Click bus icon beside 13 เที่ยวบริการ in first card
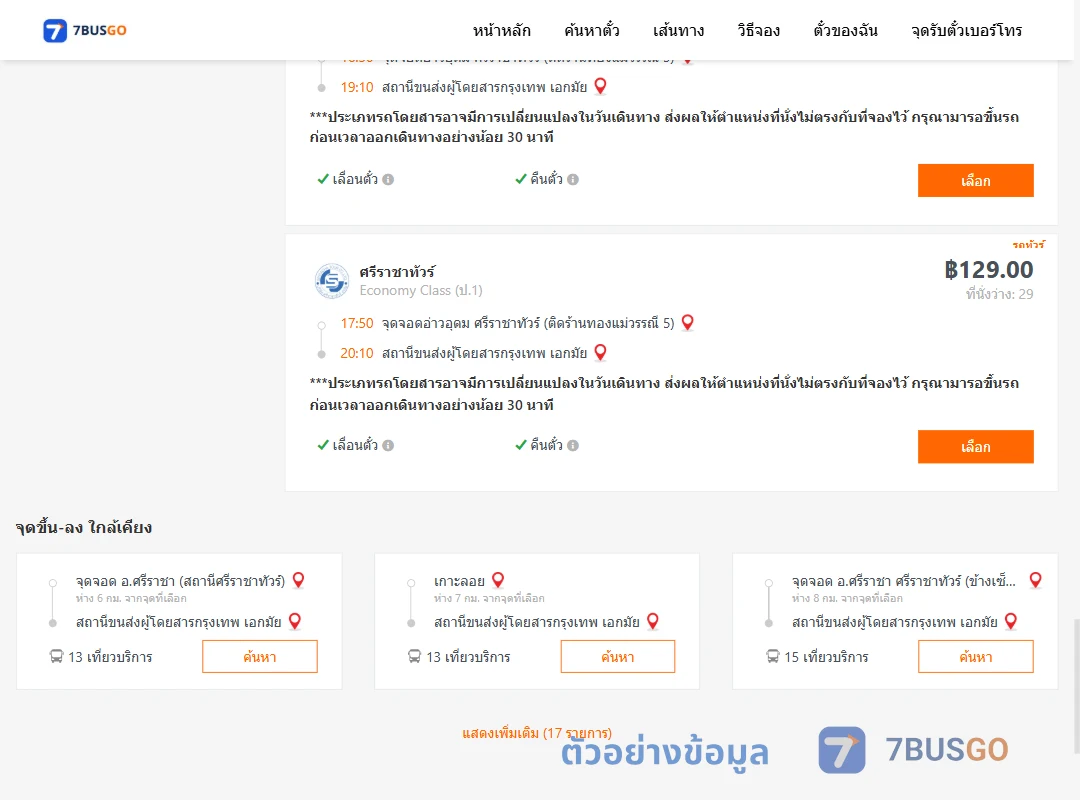The height and width of the screenshot is (800, 1080). (x=56, y=657)
